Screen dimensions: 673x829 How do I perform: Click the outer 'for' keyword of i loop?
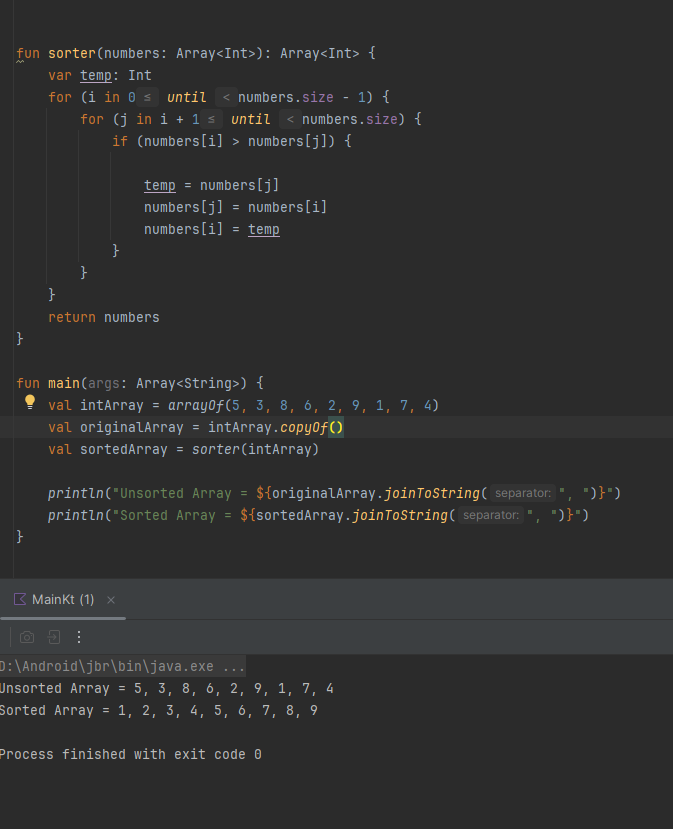pos(60,97)
